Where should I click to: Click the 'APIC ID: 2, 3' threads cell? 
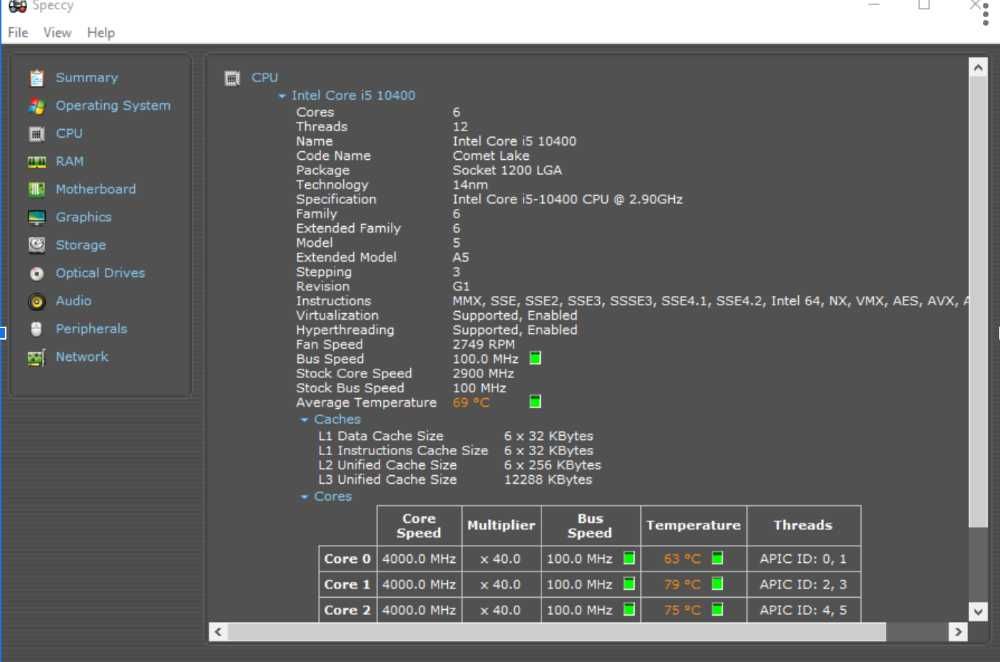click(x=803, y=584)
